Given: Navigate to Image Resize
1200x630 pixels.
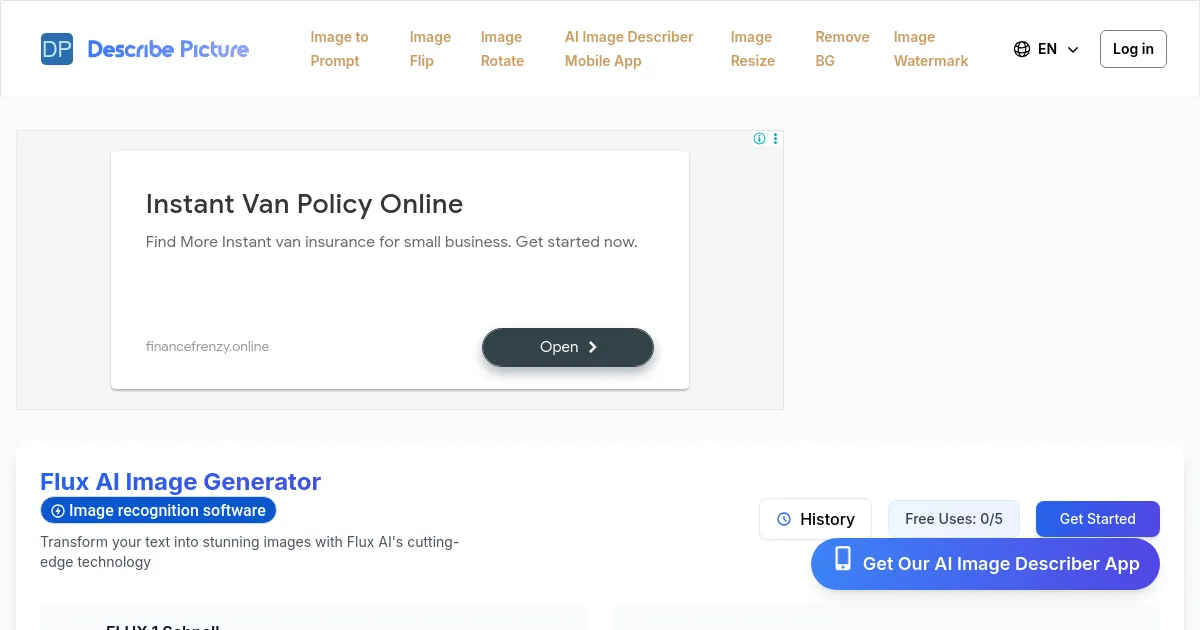Looking at the screenshot, I should click(x=752, y=49).
